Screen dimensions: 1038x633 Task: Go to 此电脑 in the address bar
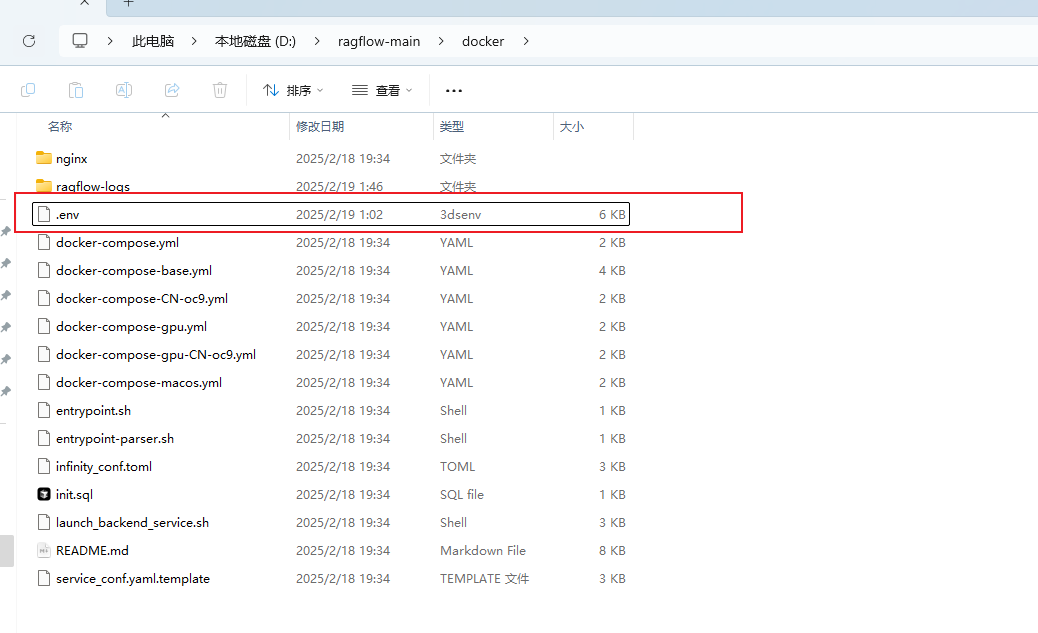153,41
